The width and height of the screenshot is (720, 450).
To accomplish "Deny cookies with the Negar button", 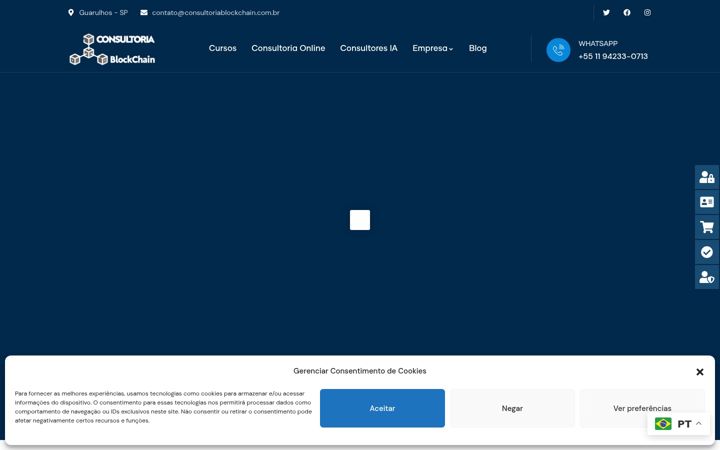I will (x=512, y=408).
